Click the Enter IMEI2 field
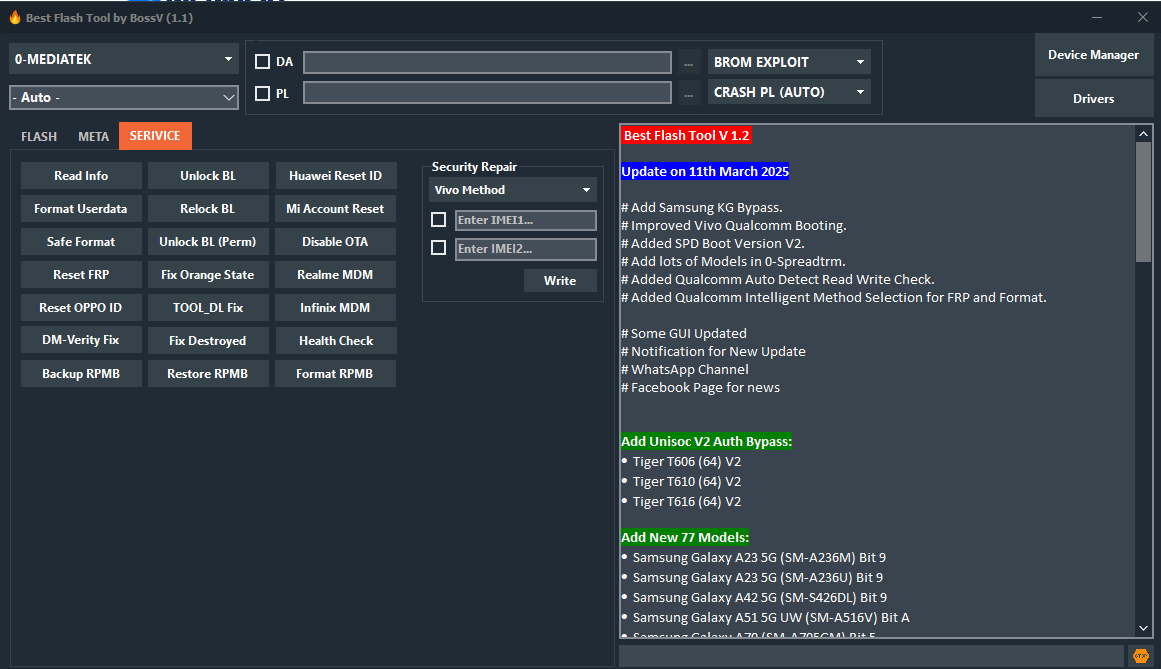 pos(526,249)
